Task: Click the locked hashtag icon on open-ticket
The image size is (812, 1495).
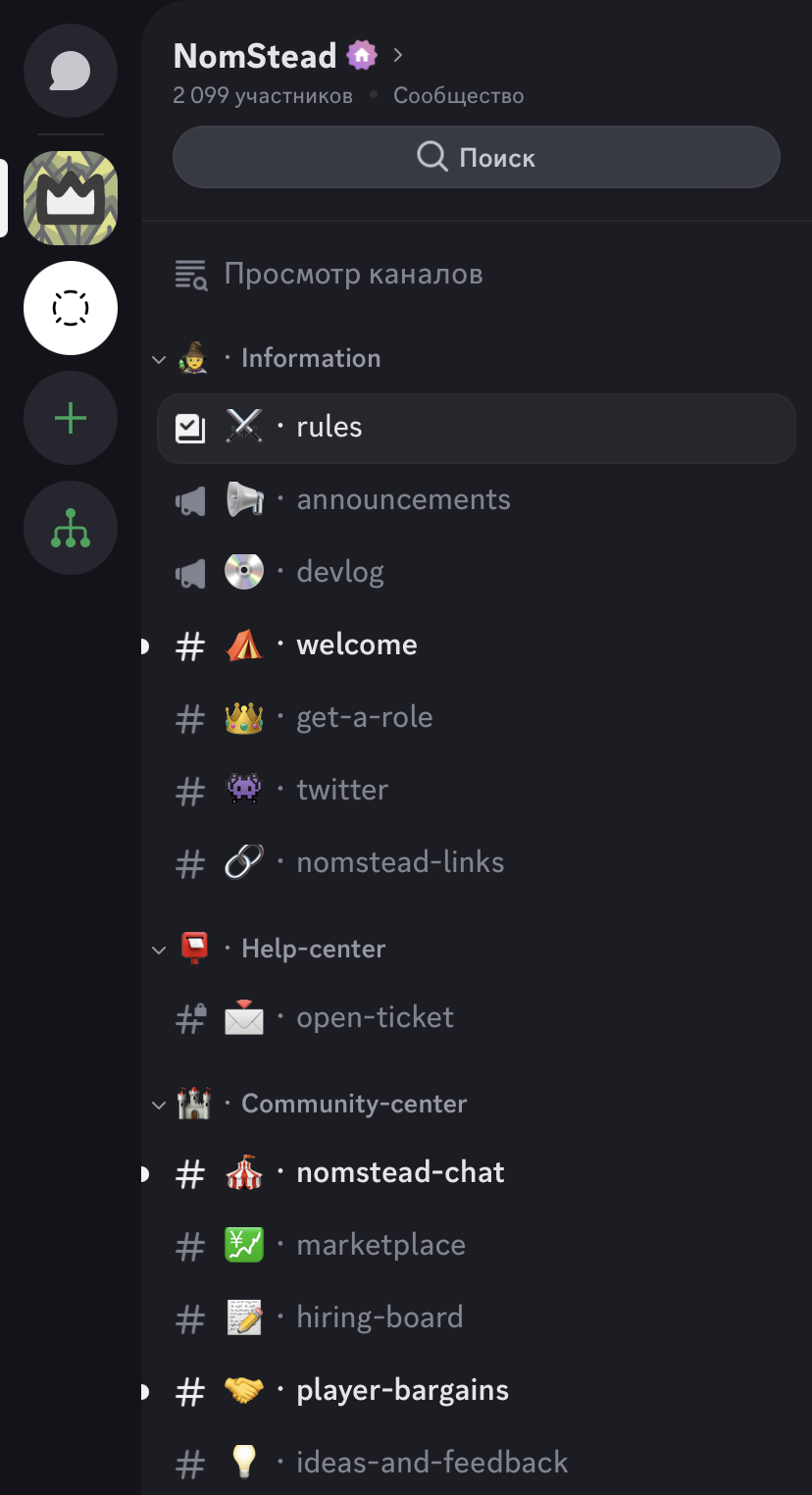Action: (x=190, y=1018)
